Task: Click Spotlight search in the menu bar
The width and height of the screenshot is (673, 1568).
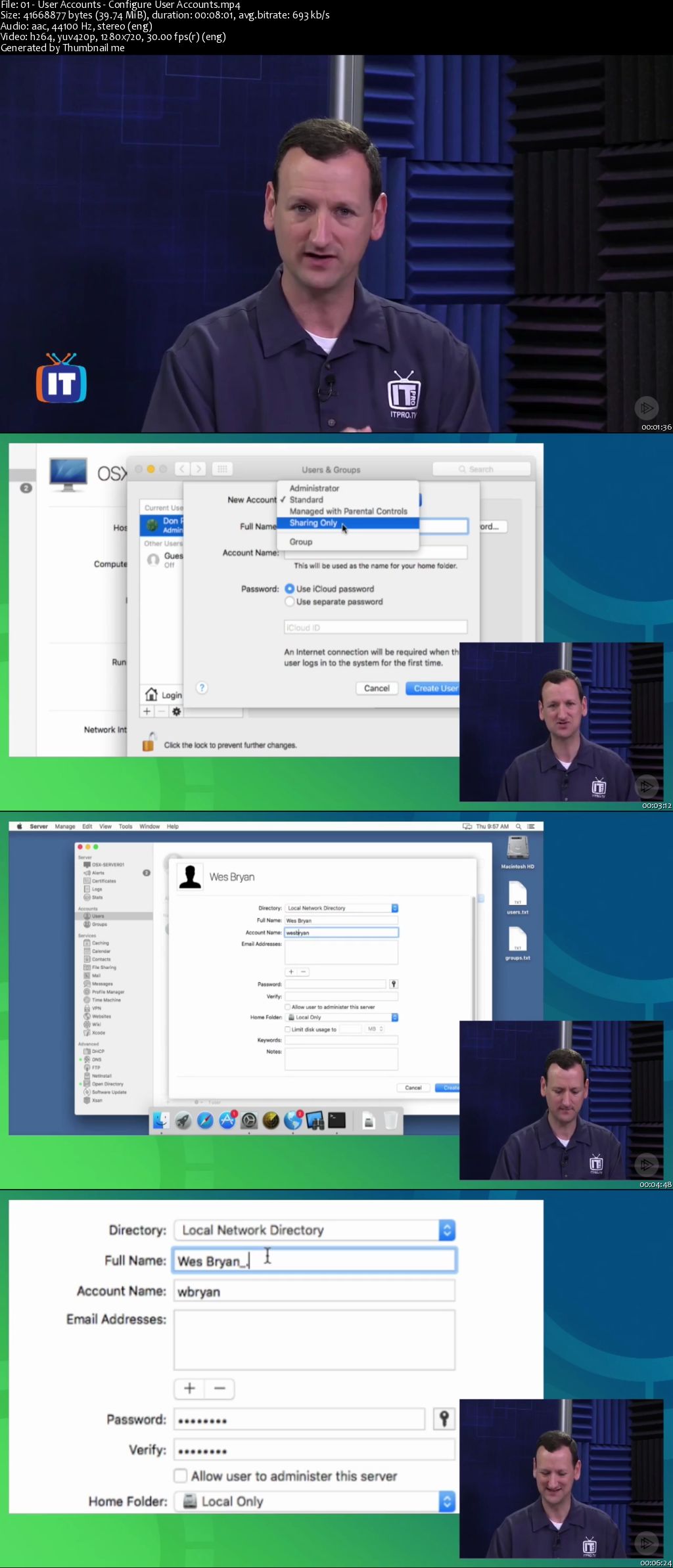Action: 519,826
